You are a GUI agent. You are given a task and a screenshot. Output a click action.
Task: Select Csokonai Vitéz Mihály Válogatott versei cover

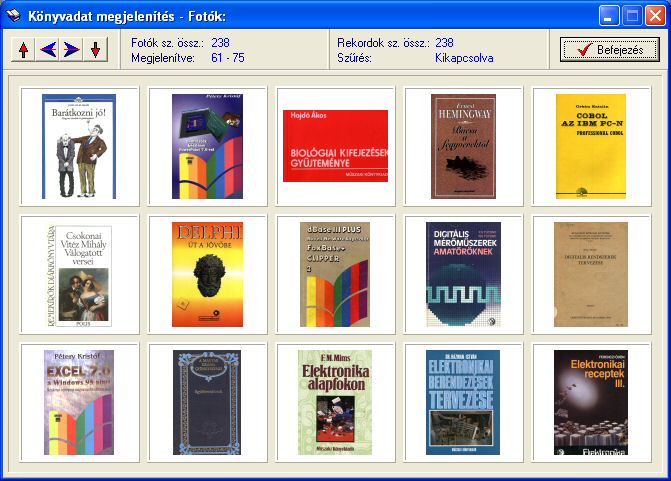[x=80, y=276]
